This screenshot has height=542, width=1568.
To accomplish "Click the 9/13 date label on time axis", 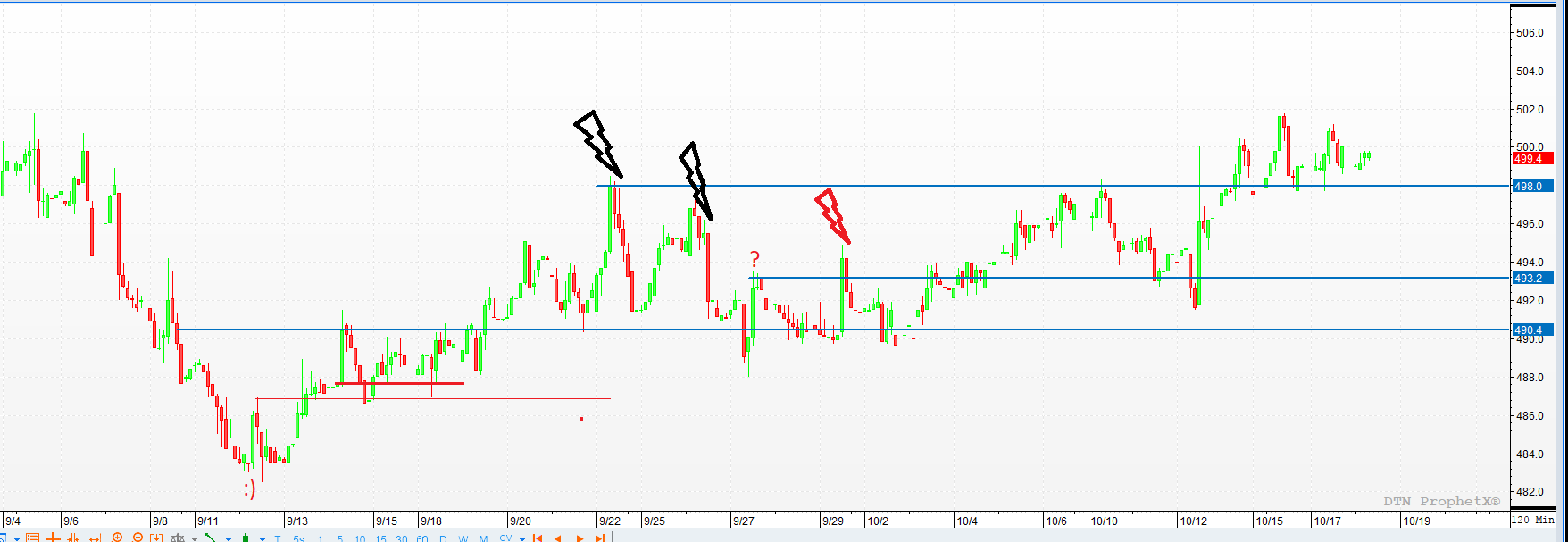I will pos(297,521).
